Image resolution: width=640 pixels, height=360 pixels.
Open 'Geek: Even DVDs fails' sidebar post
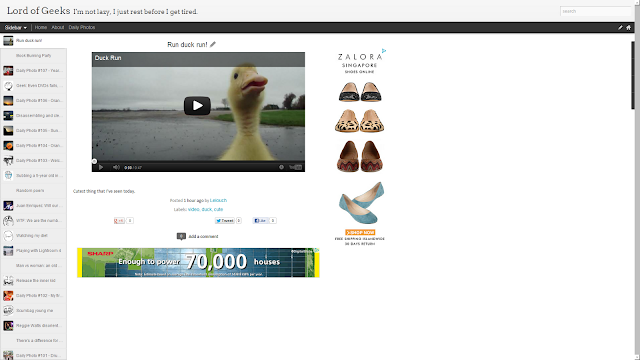pos(33,86)
